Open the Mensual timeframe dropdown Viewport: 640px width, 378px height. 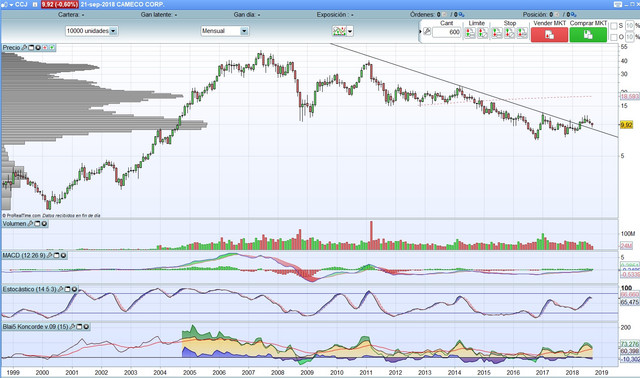point(244,31)
